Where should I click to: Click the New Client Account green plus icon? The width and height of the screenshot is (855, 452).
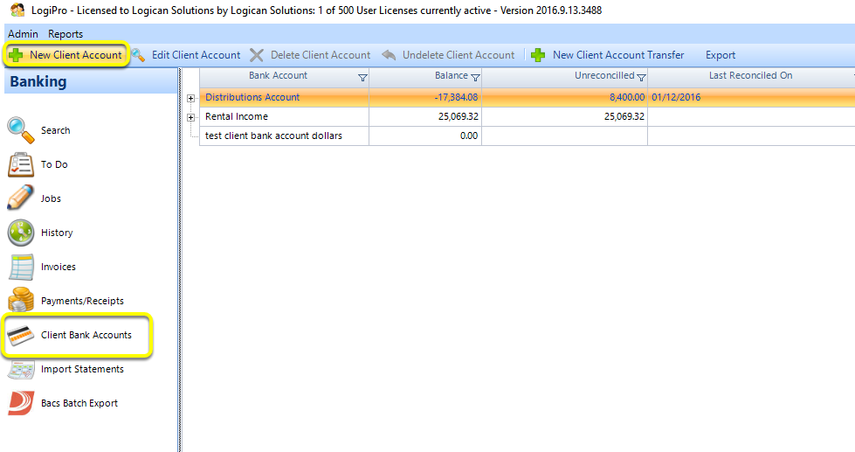coord(16,55)
